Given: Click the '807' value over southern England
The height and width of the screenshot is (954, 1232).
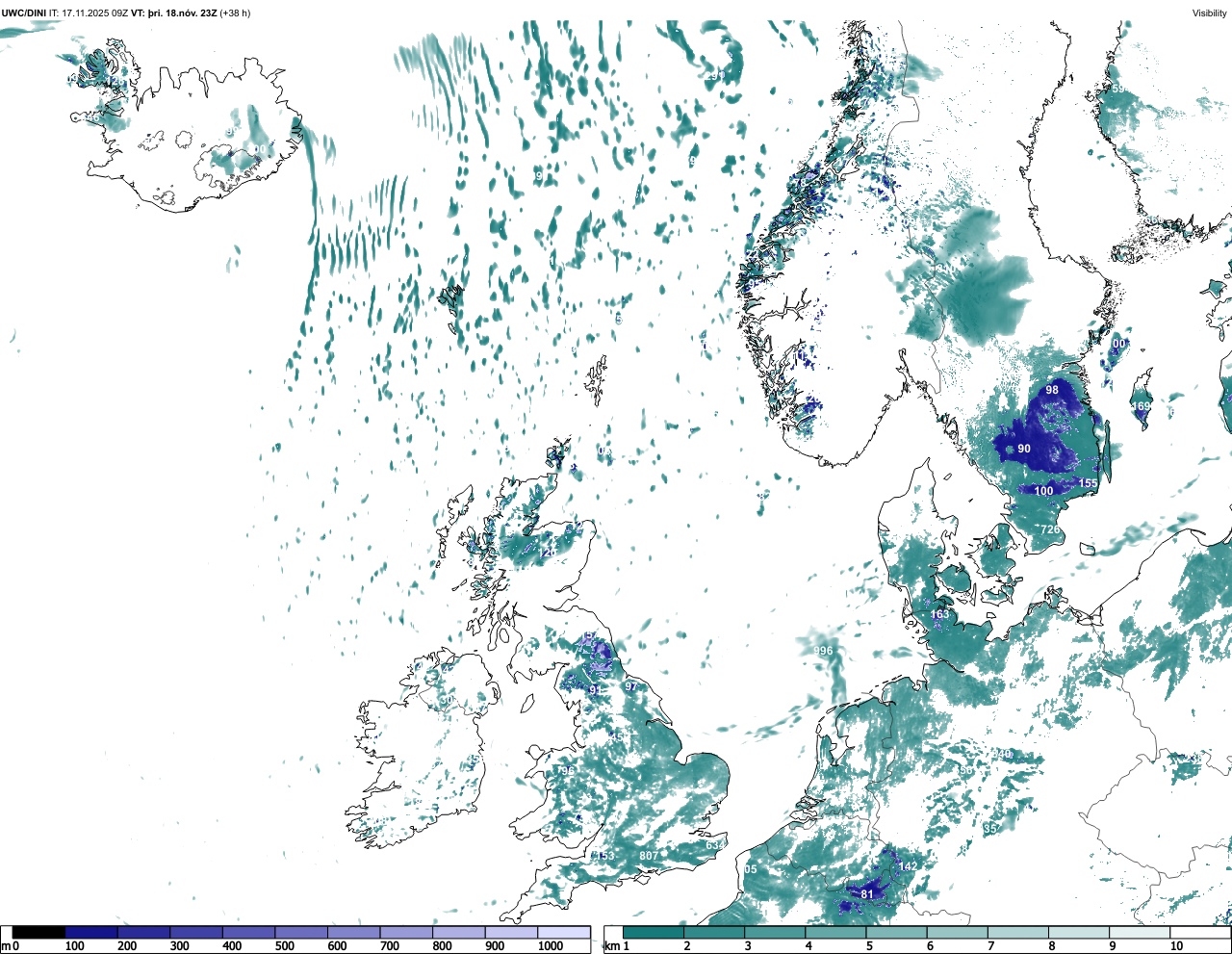Looking at the screenshot, I should tap(649, 856).
